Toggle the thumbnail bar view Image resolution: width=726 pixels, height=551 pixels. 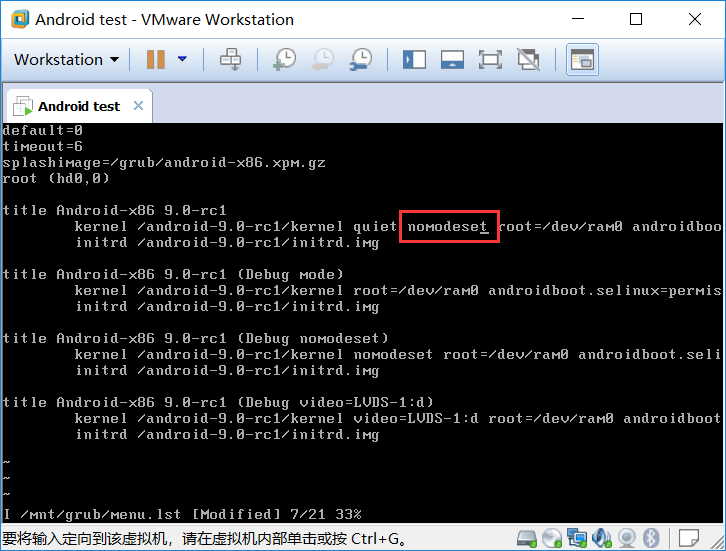pos(452,60)
